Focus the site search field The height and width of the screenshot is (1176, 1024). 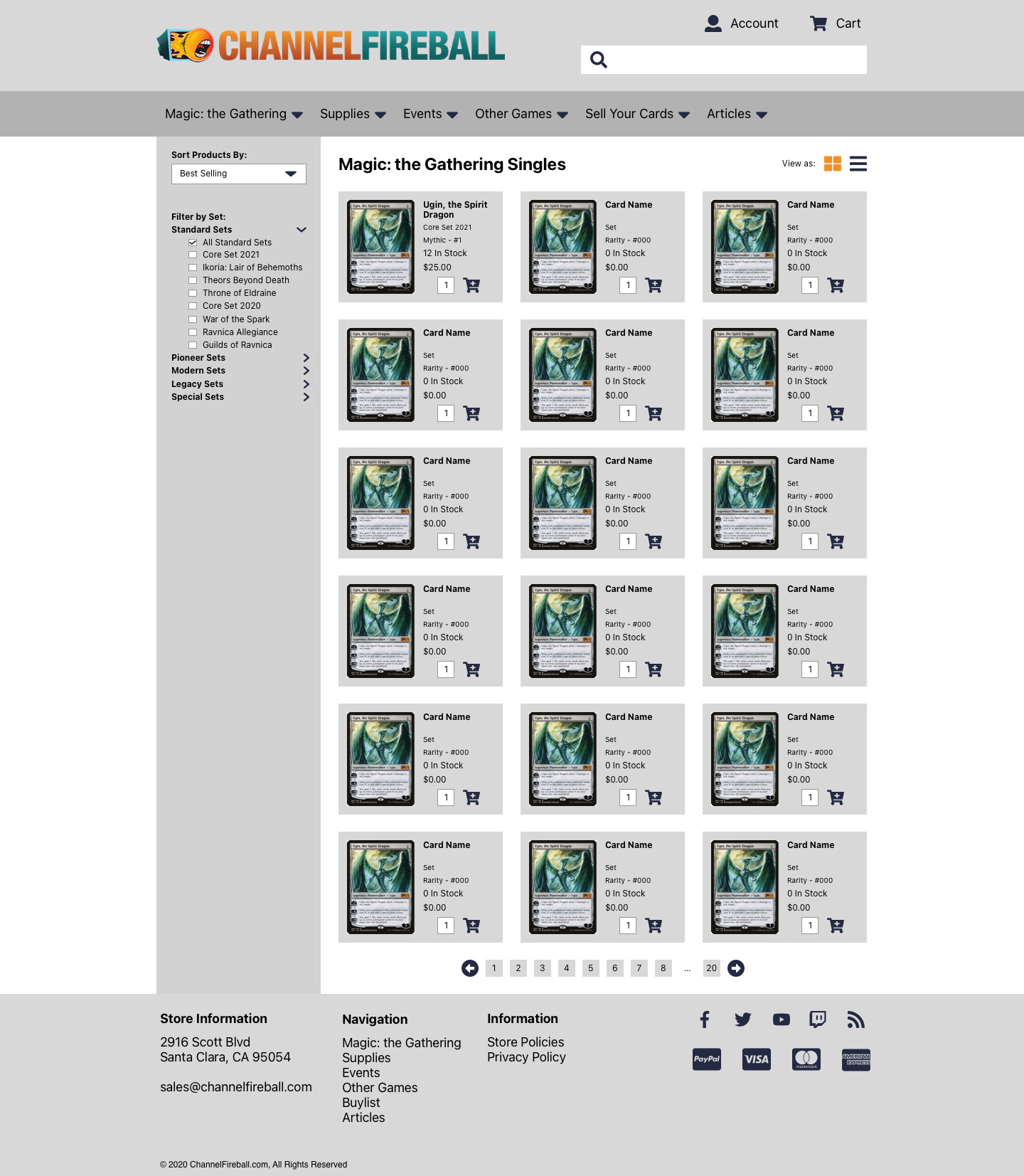click(724, 60)
